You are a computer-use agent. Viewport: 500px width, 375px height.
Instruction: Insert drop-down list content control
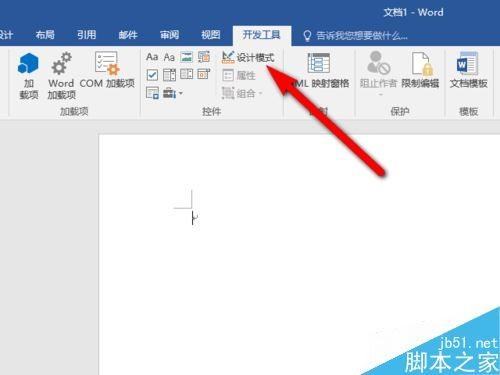187,75
